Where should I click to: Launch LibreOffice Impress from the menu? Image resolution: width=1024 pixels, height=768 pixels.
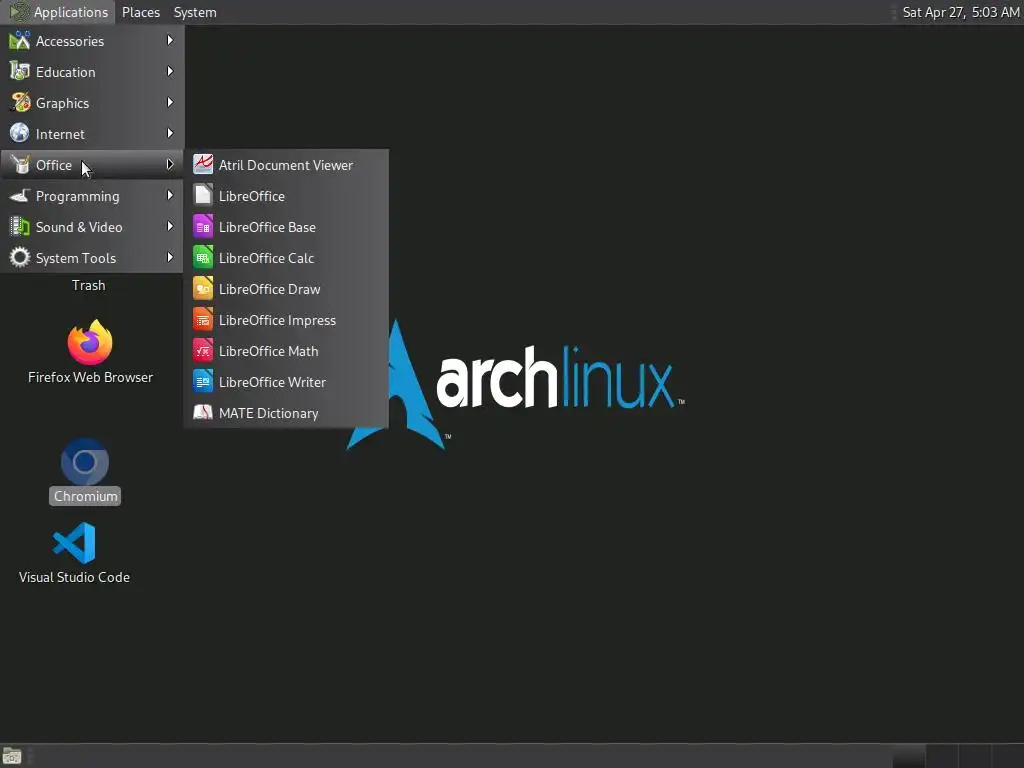(x=287, y=320)
